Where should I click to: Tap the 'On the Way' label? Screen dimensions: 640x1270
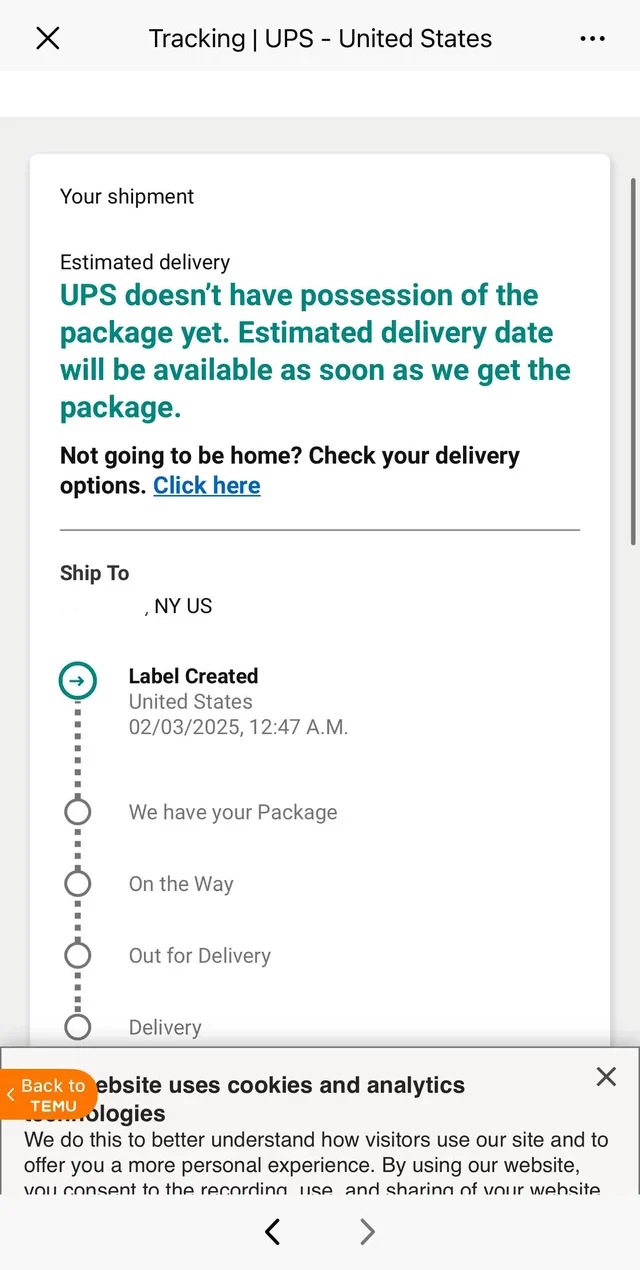181,884
